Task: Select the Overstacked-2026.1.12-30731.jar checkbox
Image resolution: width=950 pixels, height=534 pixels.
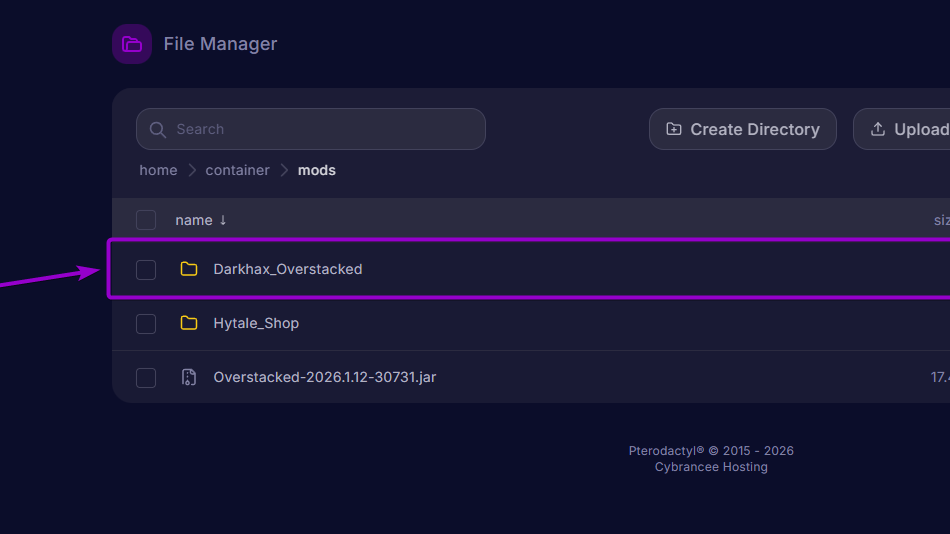Action: 146,378
